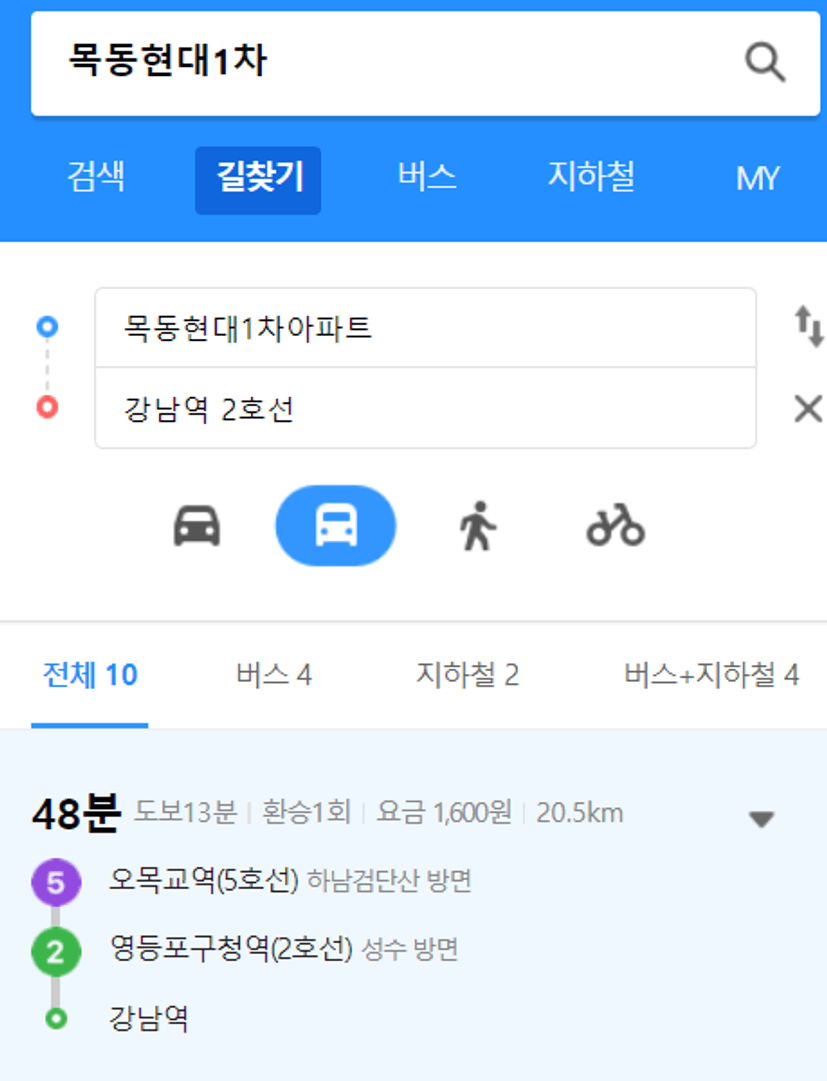Click the green arrival dot for 강남역
This screenshot has height=1081, width=827.
coord(56,1018)
